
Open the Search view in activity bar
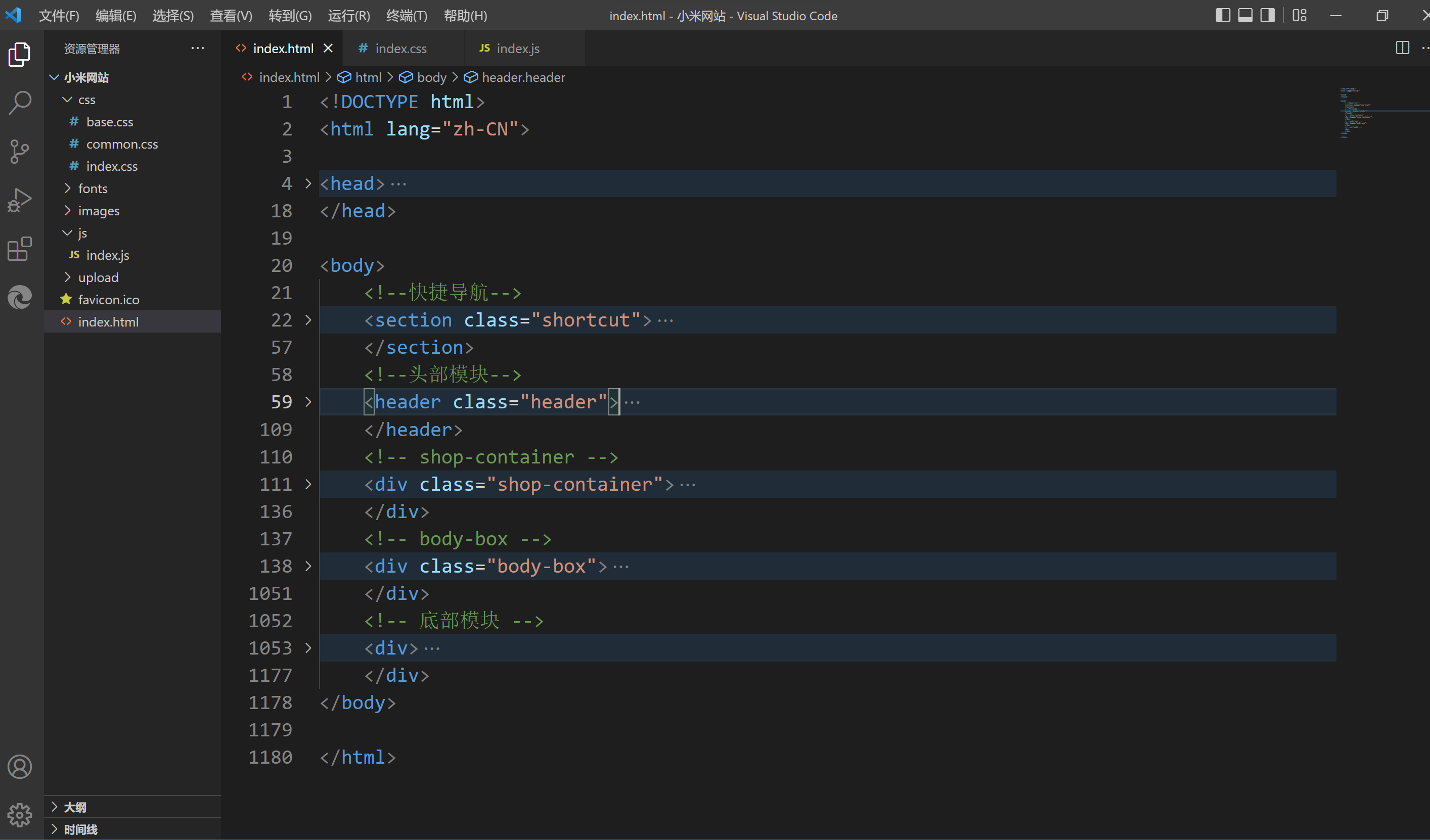point(20,103)
